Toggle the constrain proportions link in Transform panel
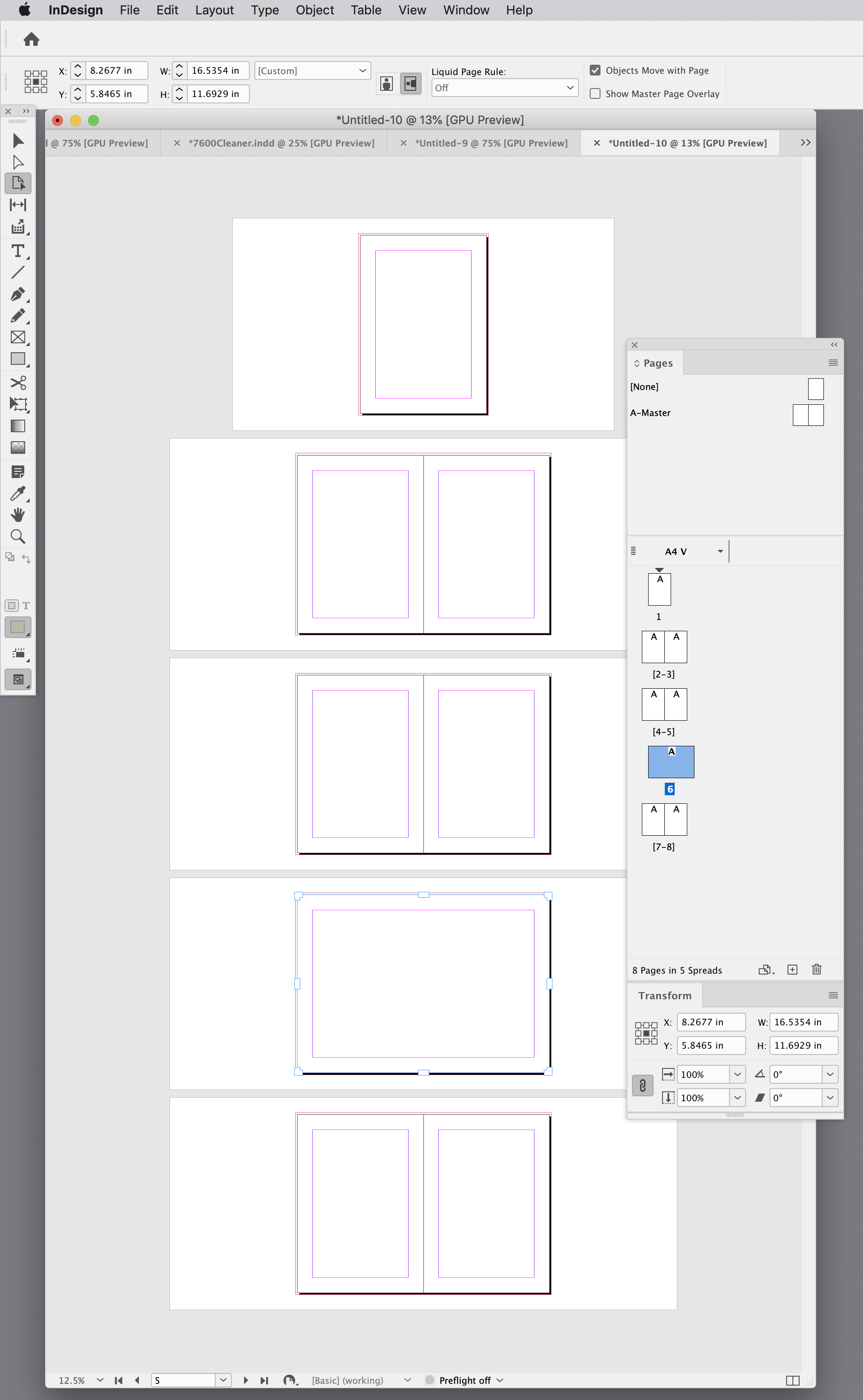Image resolution: width=863 pixels, height=1400 pixels. click(x=643, y=1085)
